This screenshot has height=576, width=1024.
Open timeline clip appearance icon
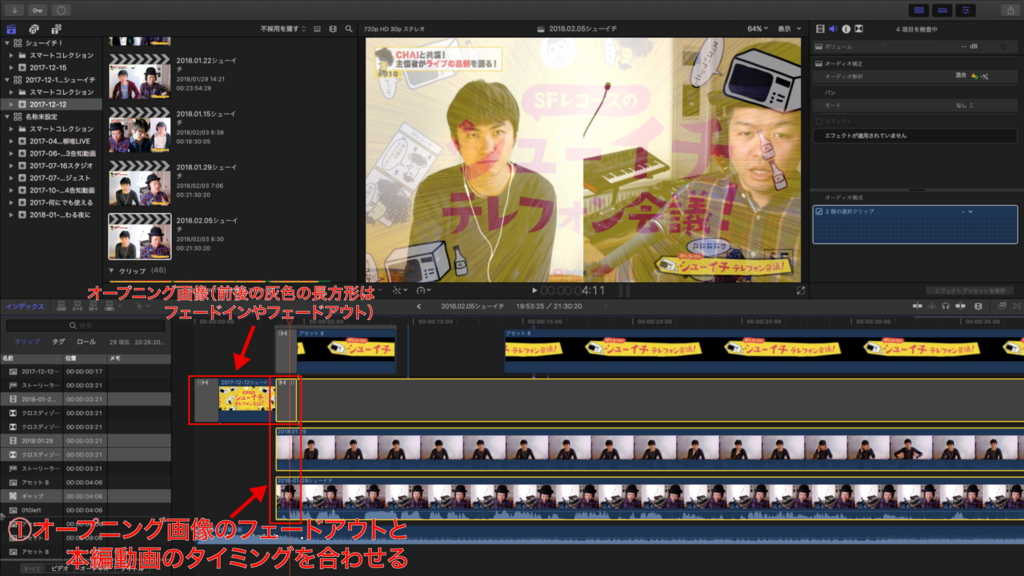[x=978, y=306]
